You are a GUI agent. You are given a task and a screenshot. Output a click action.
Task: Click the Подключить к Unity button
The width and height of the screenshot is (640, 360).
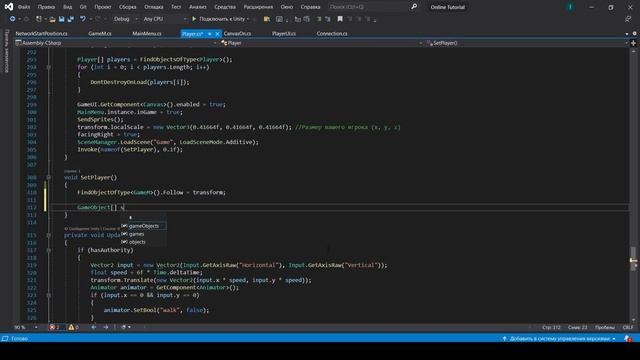coord(220,19)
